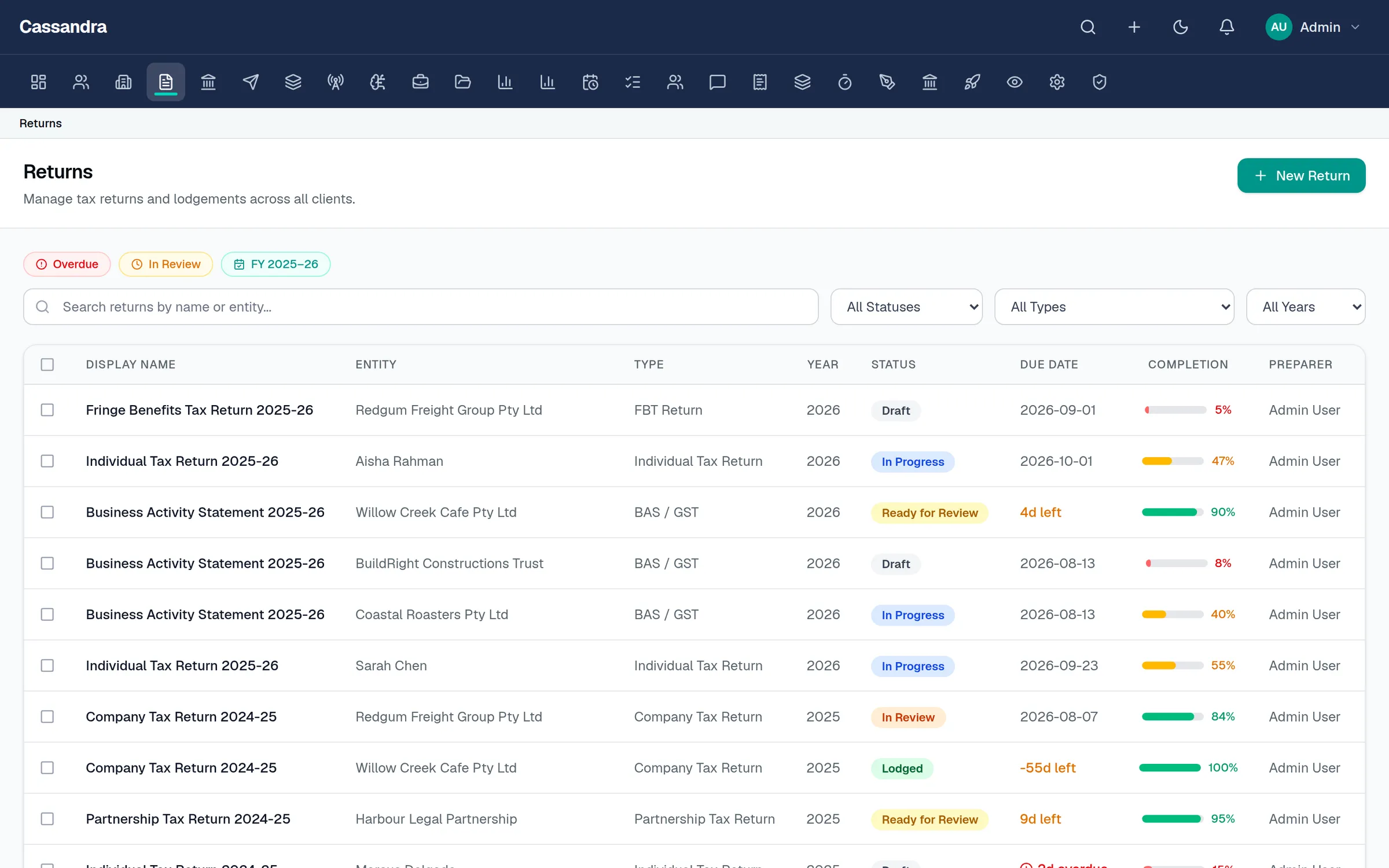Click the 'Sarah Chen' entity cell
The height and width of the screenshot is (868, 1389).
click(391, 665)
